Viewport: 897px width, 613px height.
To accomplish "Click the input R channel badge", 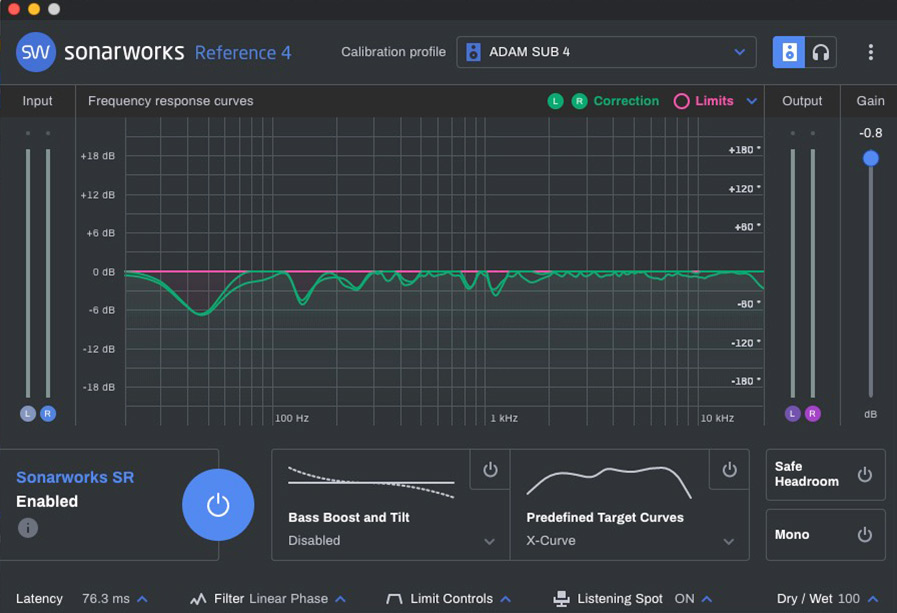I will coord(48,413).
